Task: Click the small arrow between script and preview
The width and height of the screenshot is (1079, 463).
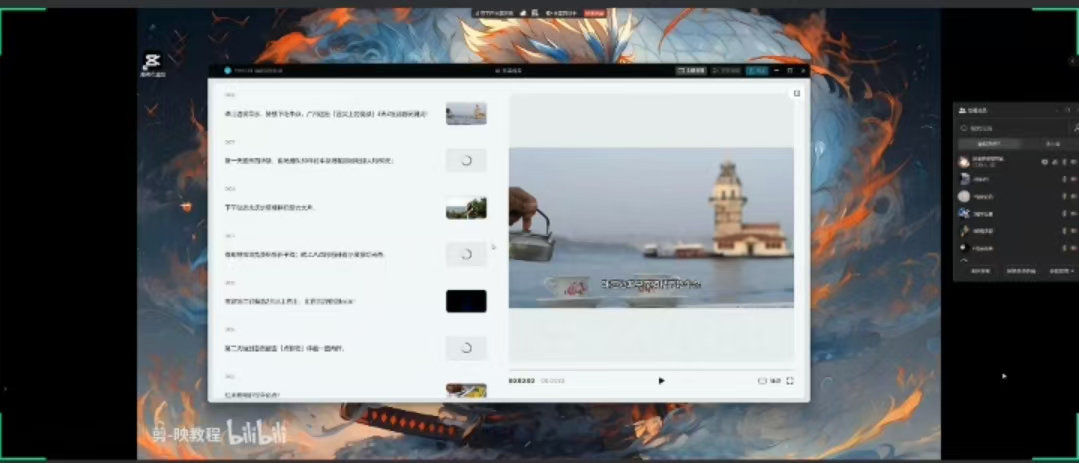Action: coord(492,245)
